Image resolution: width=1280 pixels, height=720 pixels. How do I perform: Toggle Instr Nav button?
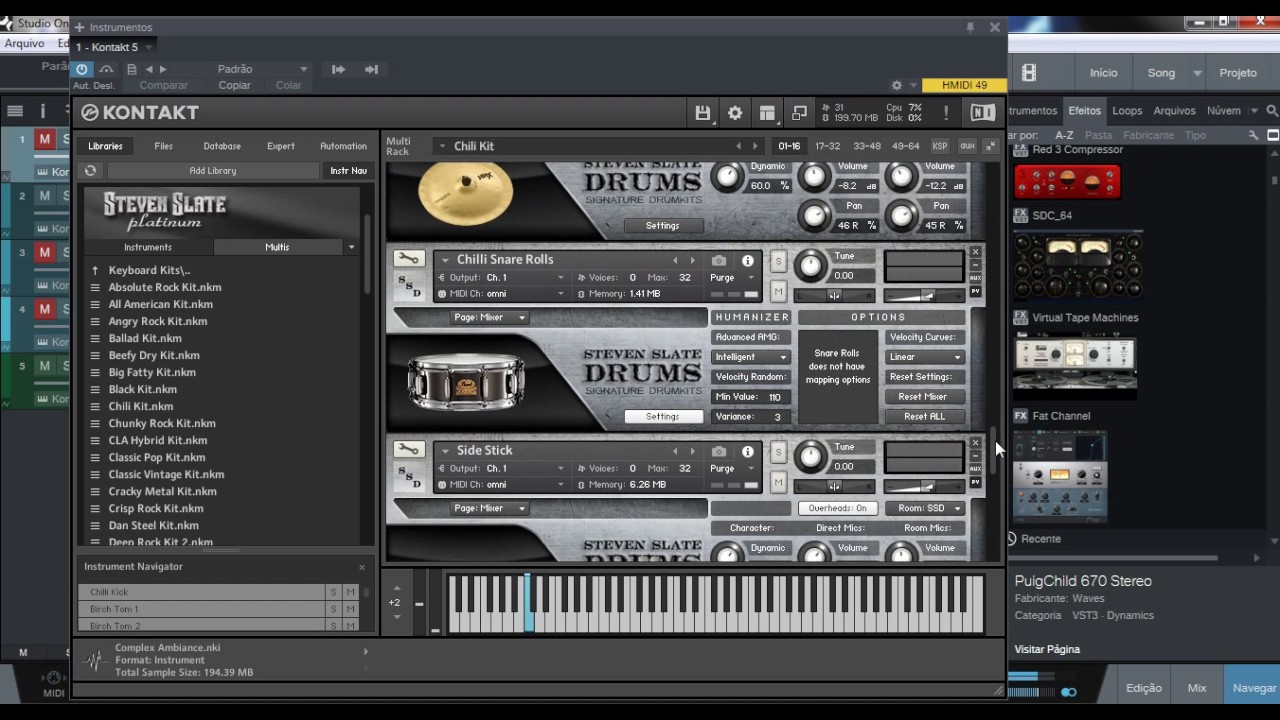(349, 171)
